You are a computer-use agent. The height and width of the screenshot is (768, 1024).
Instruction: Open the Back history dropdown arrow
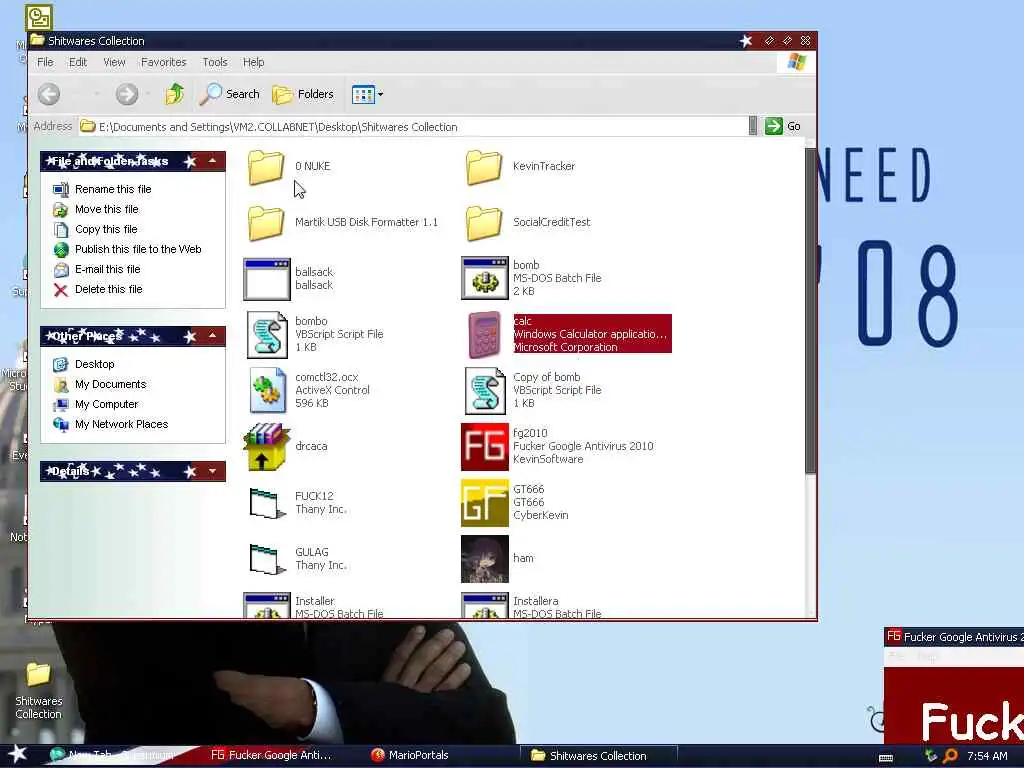pyautogui.click(x=97, y=94)
